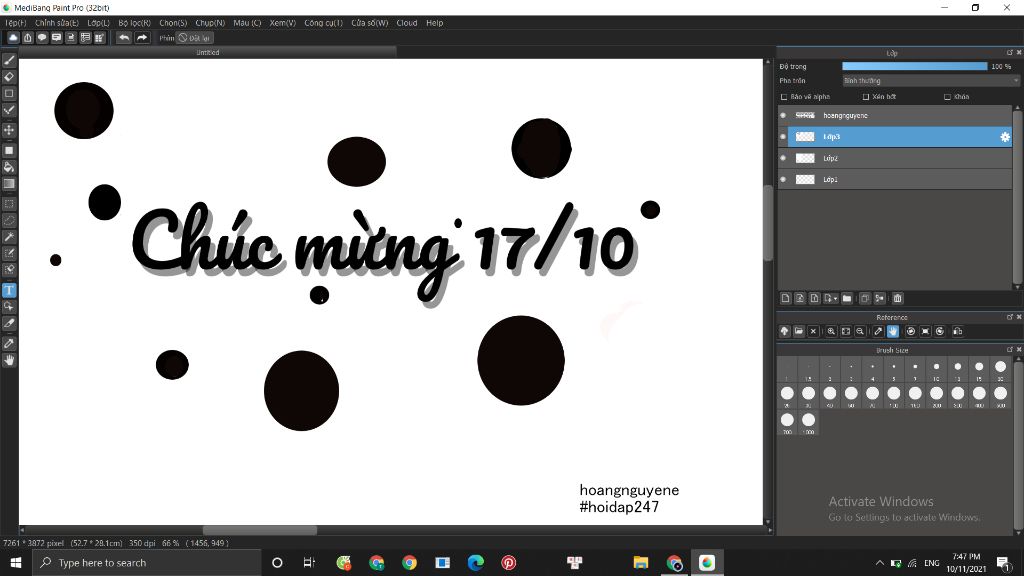Select eyedropper in Reference panel
1024x576 pixels.
pyautogui.click(x=878, y=331)
